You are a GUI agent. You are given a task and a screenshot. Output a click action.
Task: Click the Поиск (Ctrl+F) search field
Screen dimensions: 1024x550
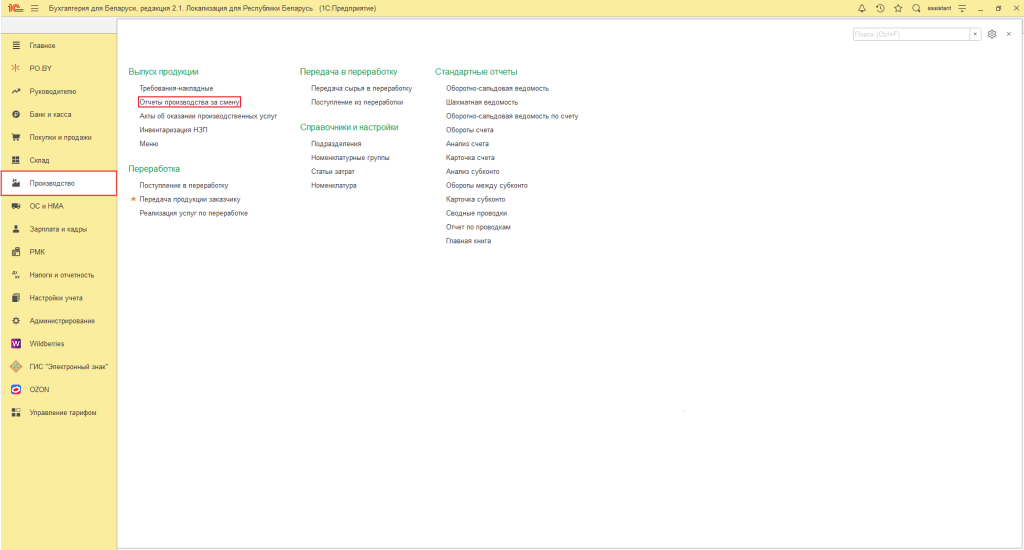910,34
